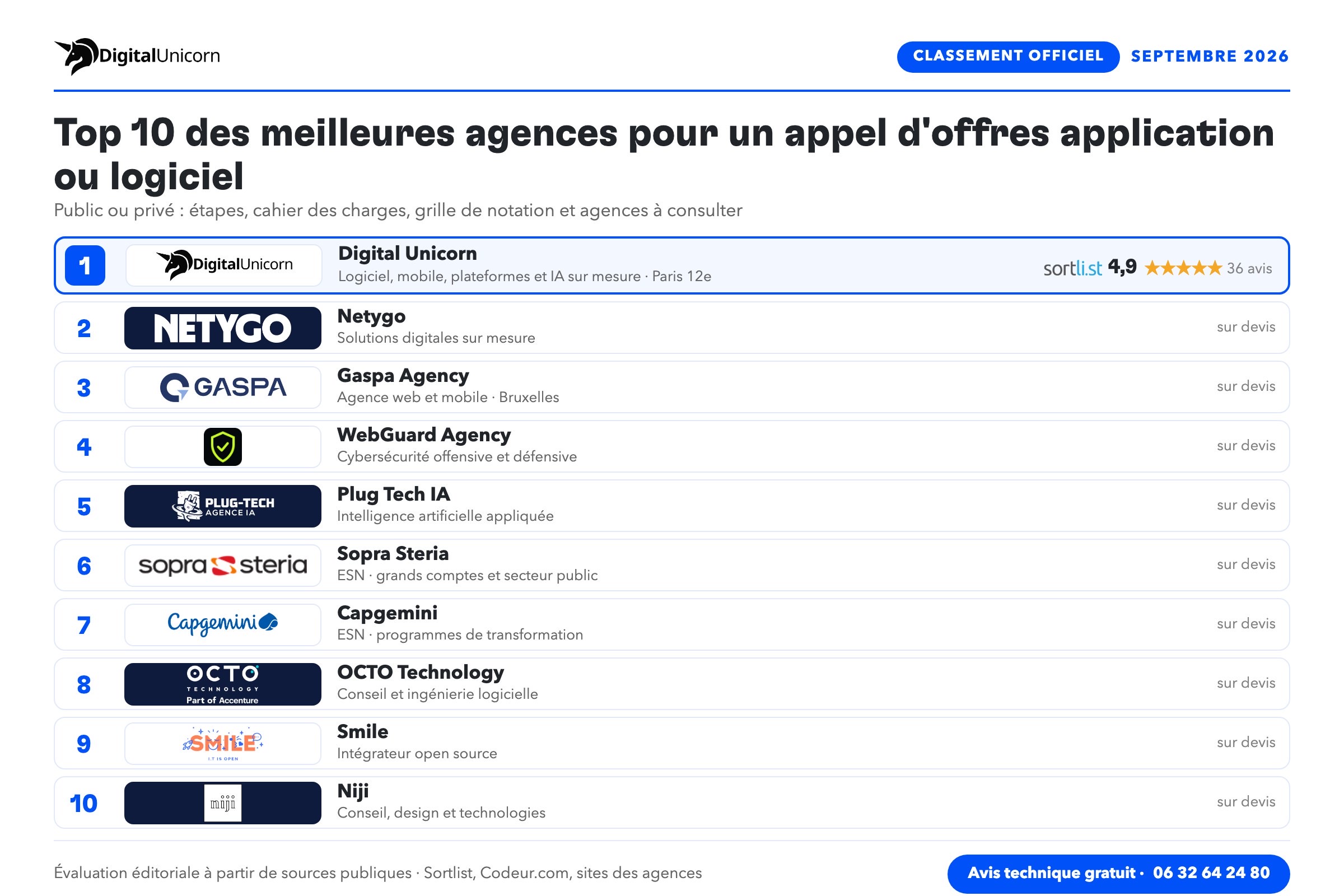
Task: Click 'Conseil et ingénierie logicielle' description
Action: coord(438,694)
